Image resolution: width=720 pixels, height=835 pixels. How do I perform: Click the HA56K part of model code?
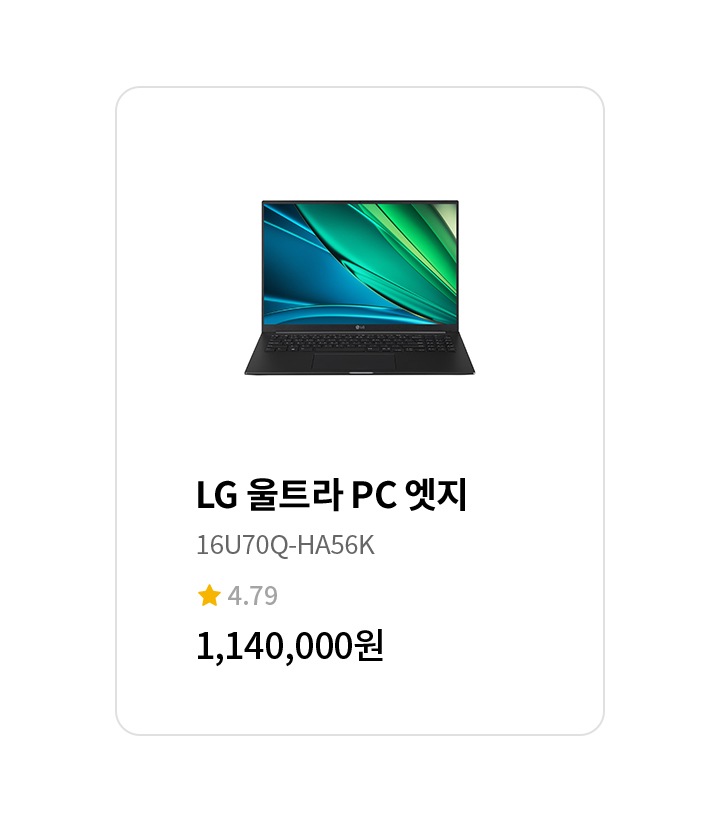(x=336, y=545)
